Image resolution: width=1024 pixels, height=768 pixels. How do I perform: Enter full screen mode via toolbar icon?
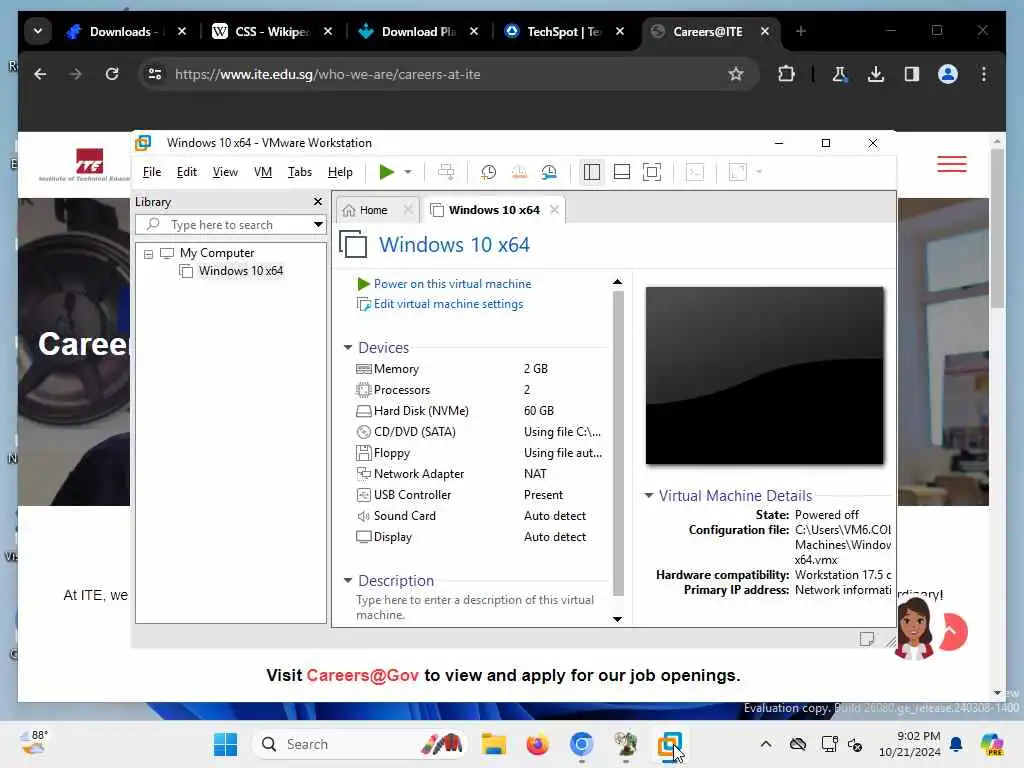point(652,172)
